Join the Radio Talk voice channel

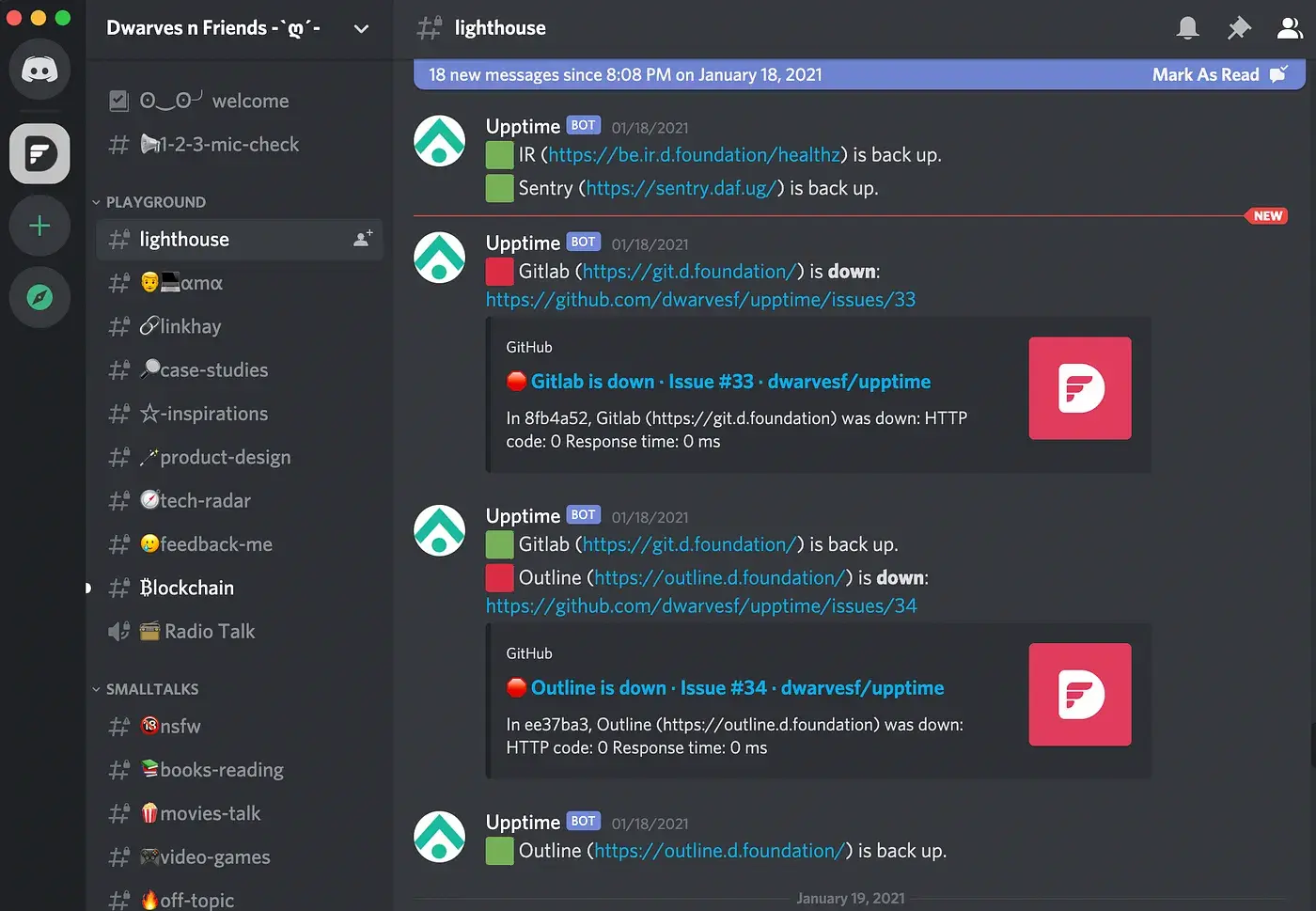click(x=240, y=631)
